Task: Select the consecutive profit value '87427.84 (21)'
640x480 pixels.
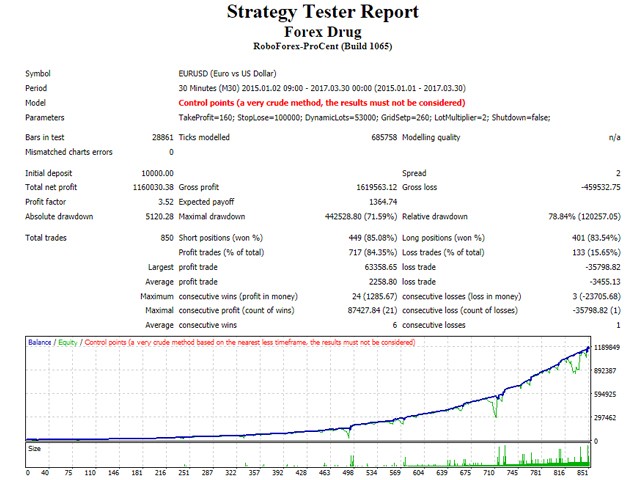Action: coord(372,310)
